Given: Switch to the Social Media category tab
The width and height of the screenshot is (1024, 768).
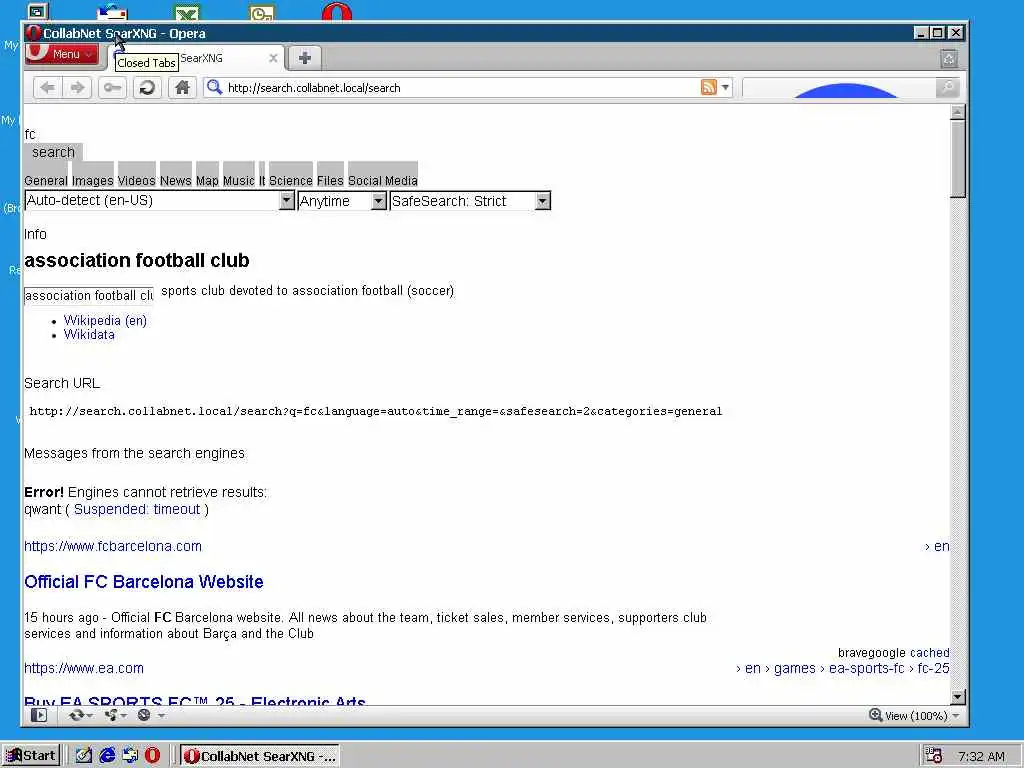Looking at the screenshot, I should [383, 180].
